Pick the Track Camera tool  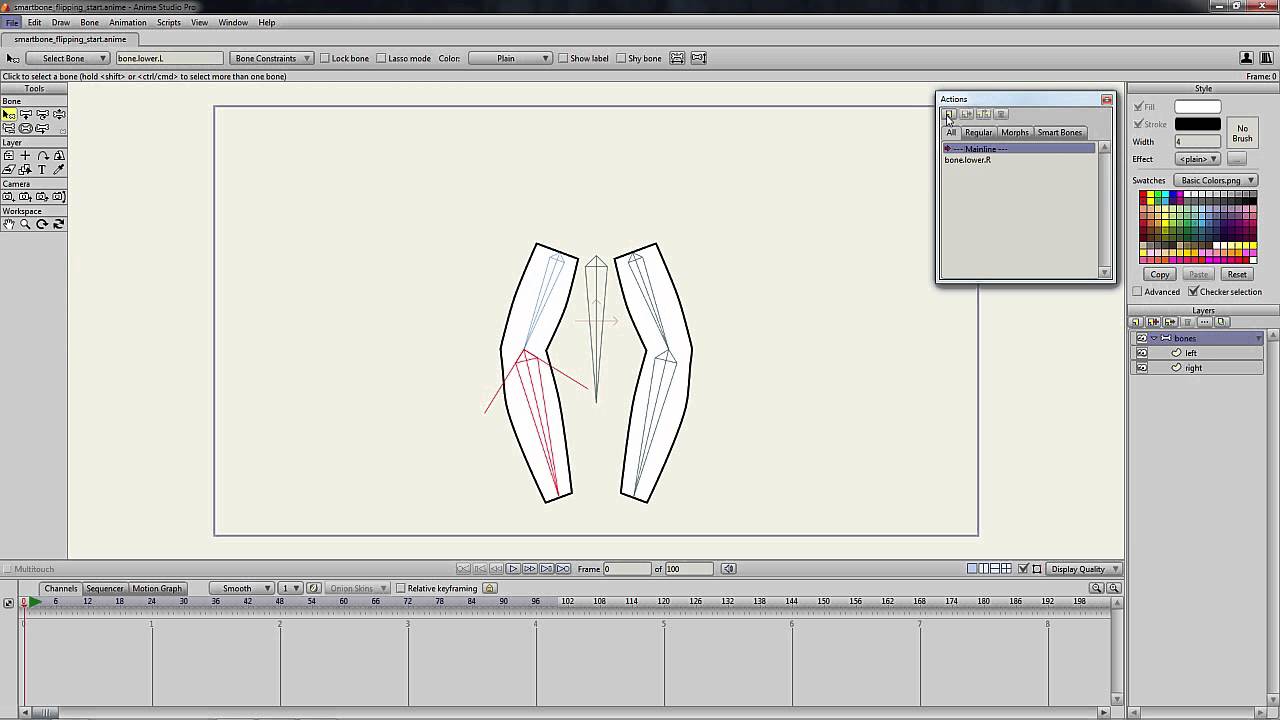pos(9,197)
